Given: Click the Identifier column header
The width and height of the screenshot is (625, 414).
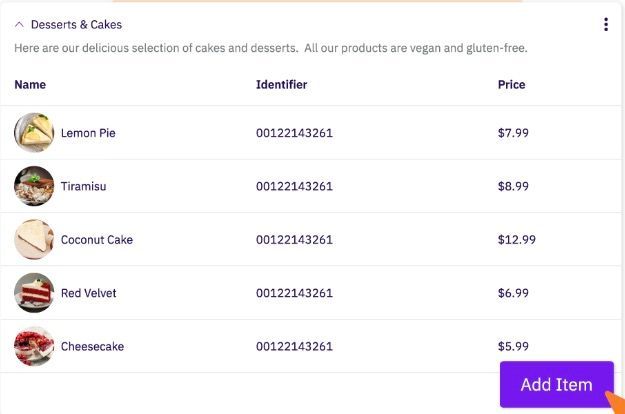Looking at the screenshot, I should click(281, 84).
